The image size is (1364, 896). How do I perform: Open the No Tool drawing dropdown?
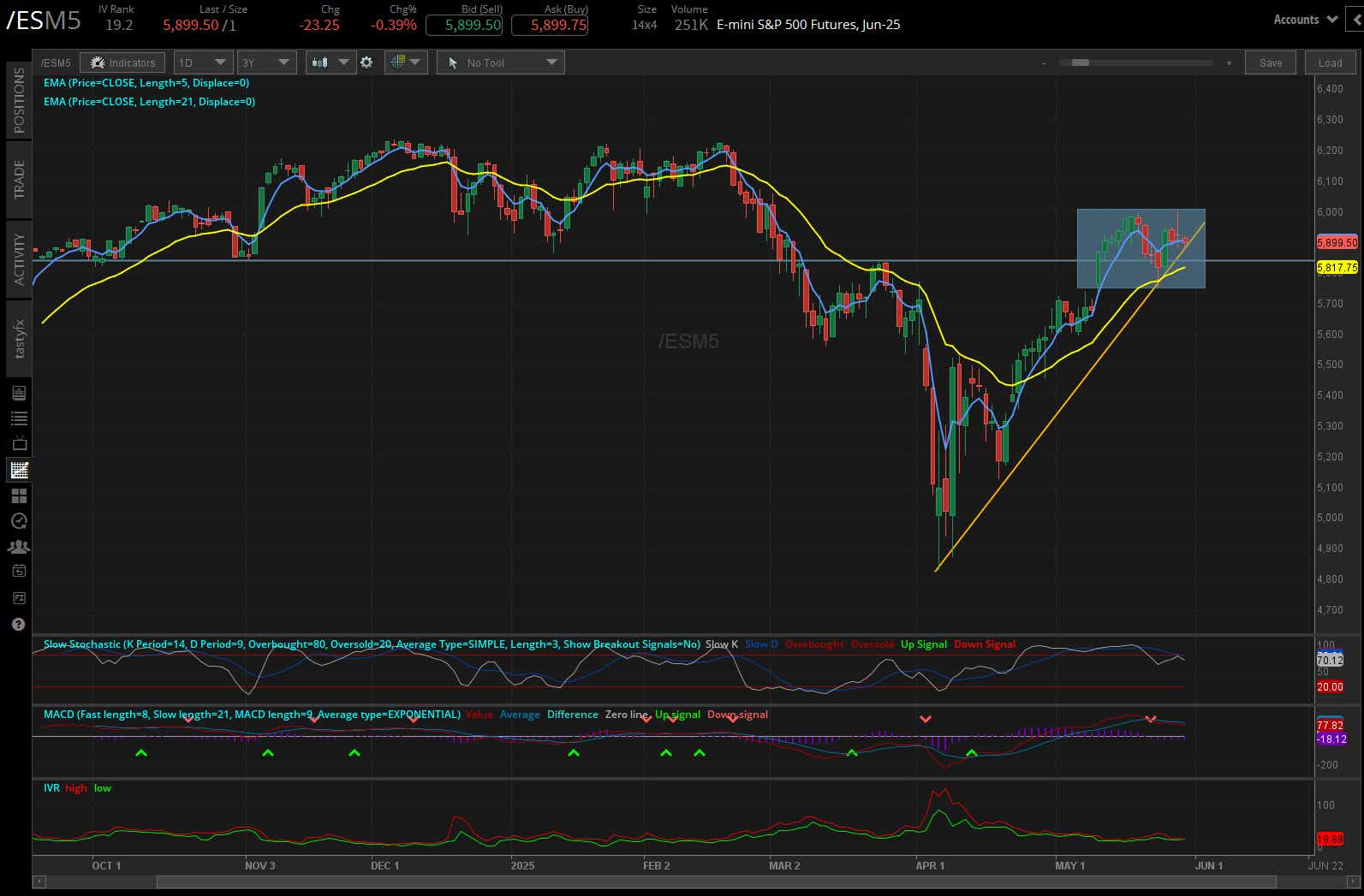click(x=500, y=62)
